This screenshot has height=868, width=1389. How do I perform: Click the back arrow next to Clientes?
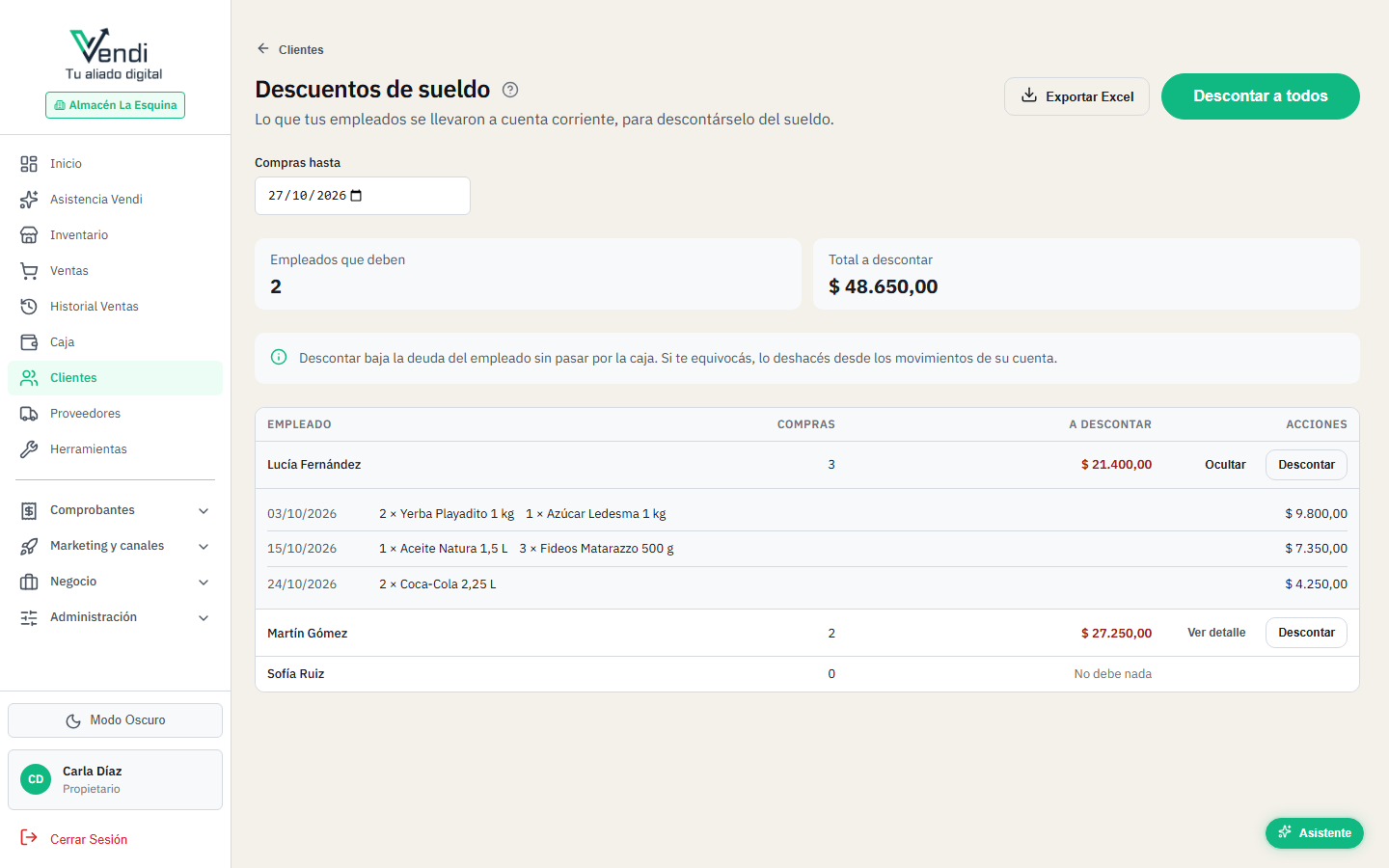coord(263,49)
